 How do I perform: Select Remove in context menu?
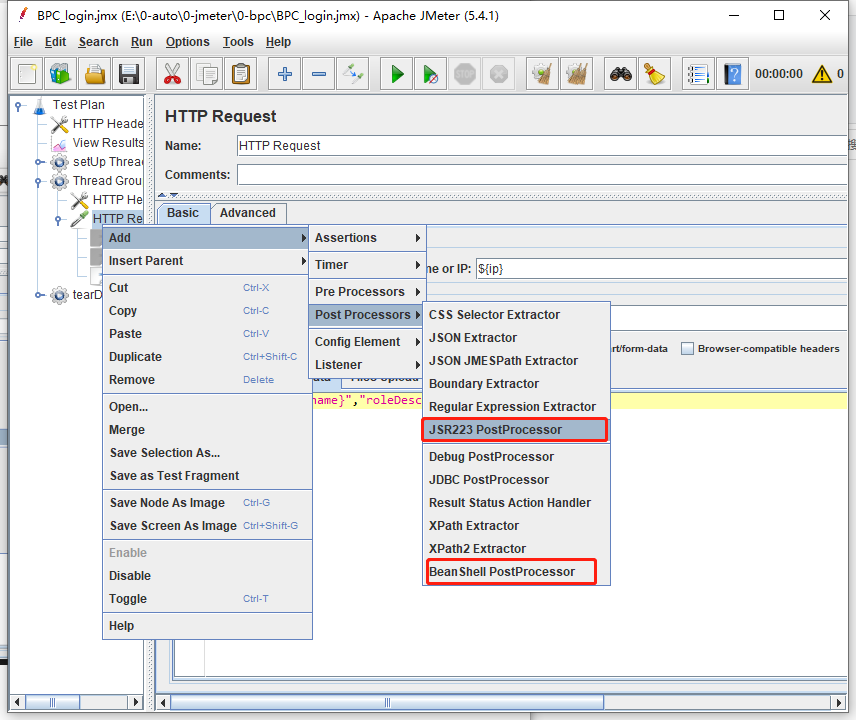point(207,380)
